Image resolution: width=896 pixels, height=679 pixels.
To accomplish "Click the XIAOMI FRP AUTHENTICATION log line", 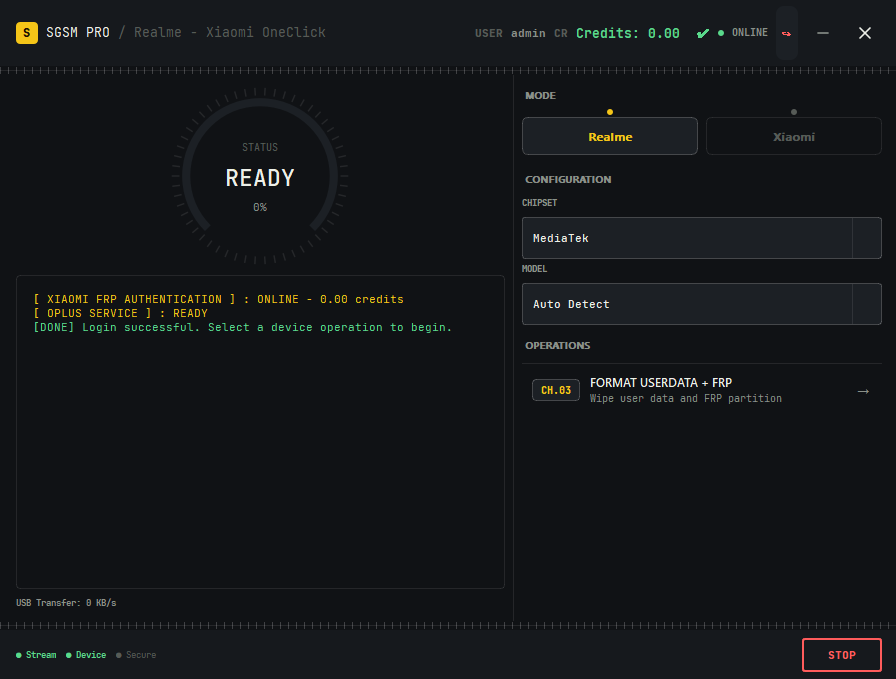I will pyautogui.click(x=218, y=299).
